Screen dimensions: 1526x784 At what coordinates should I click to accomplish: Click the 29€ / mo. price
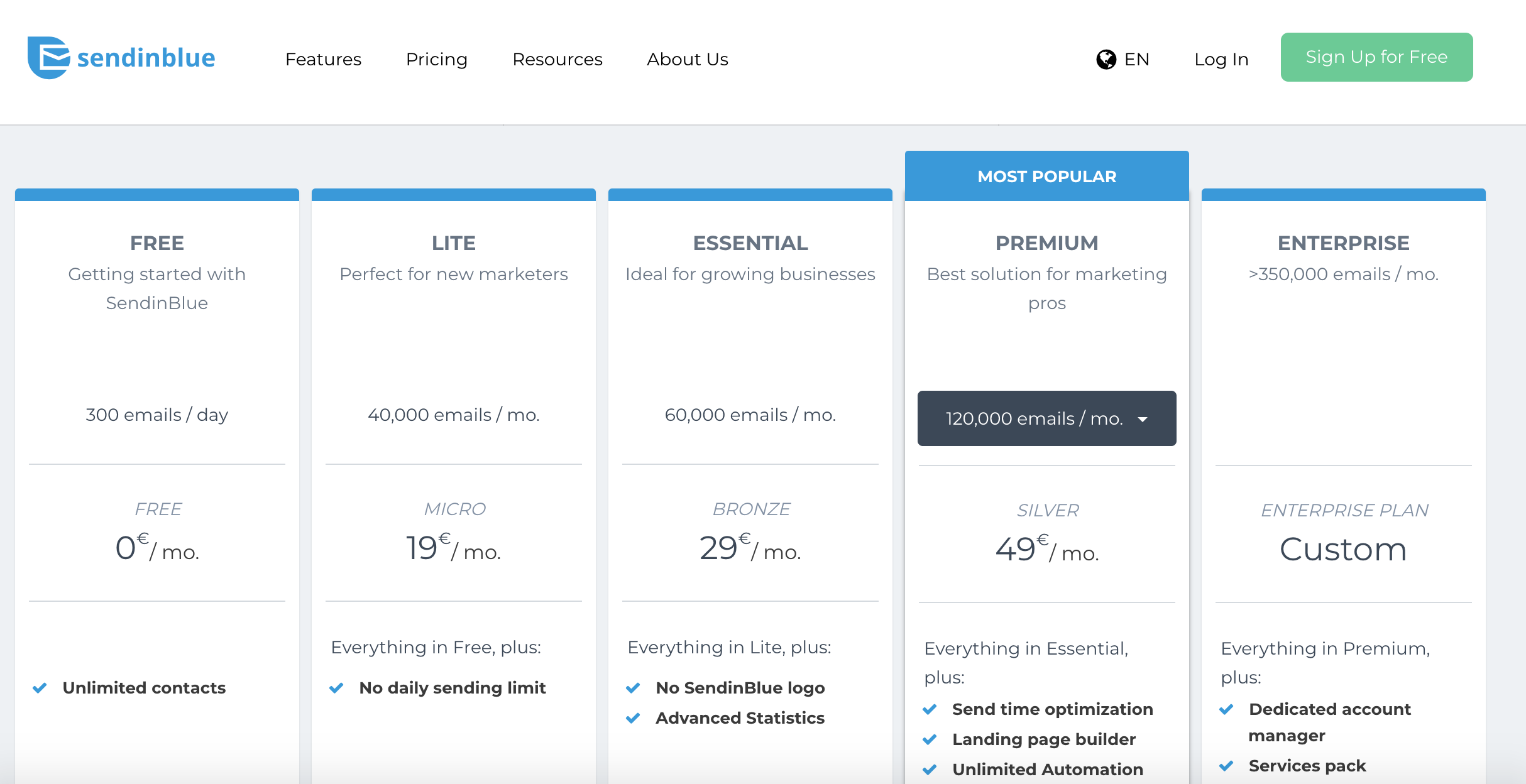click(750, 548)
